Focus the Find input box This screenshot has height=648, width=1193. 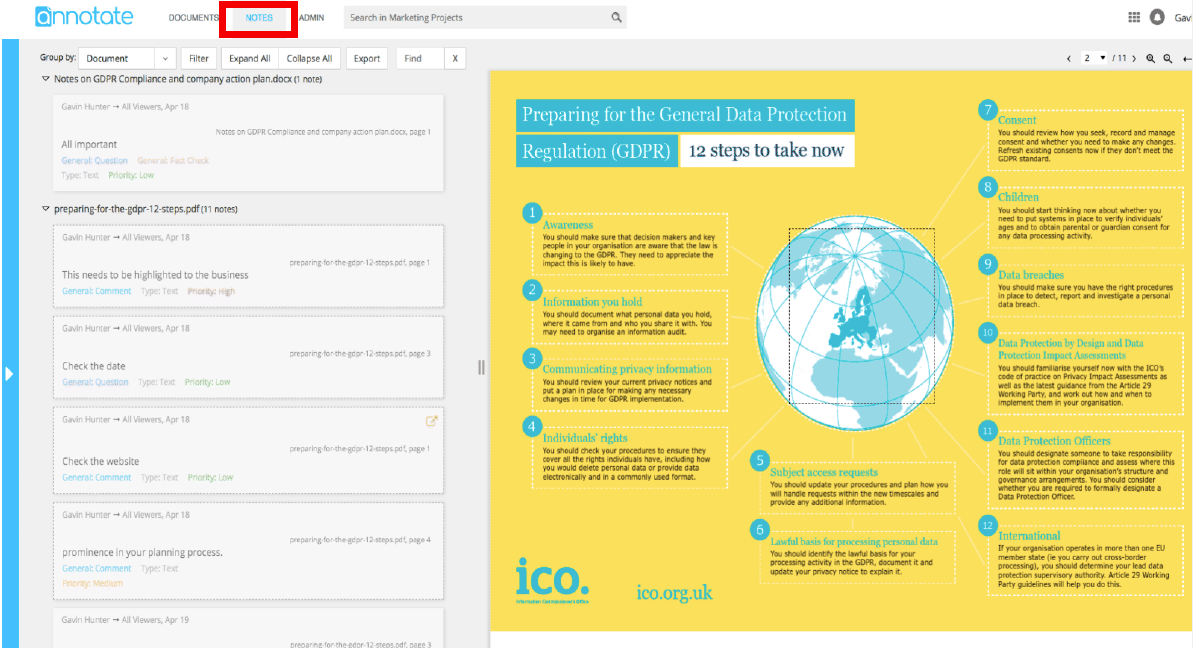click(x=420, y=59)
